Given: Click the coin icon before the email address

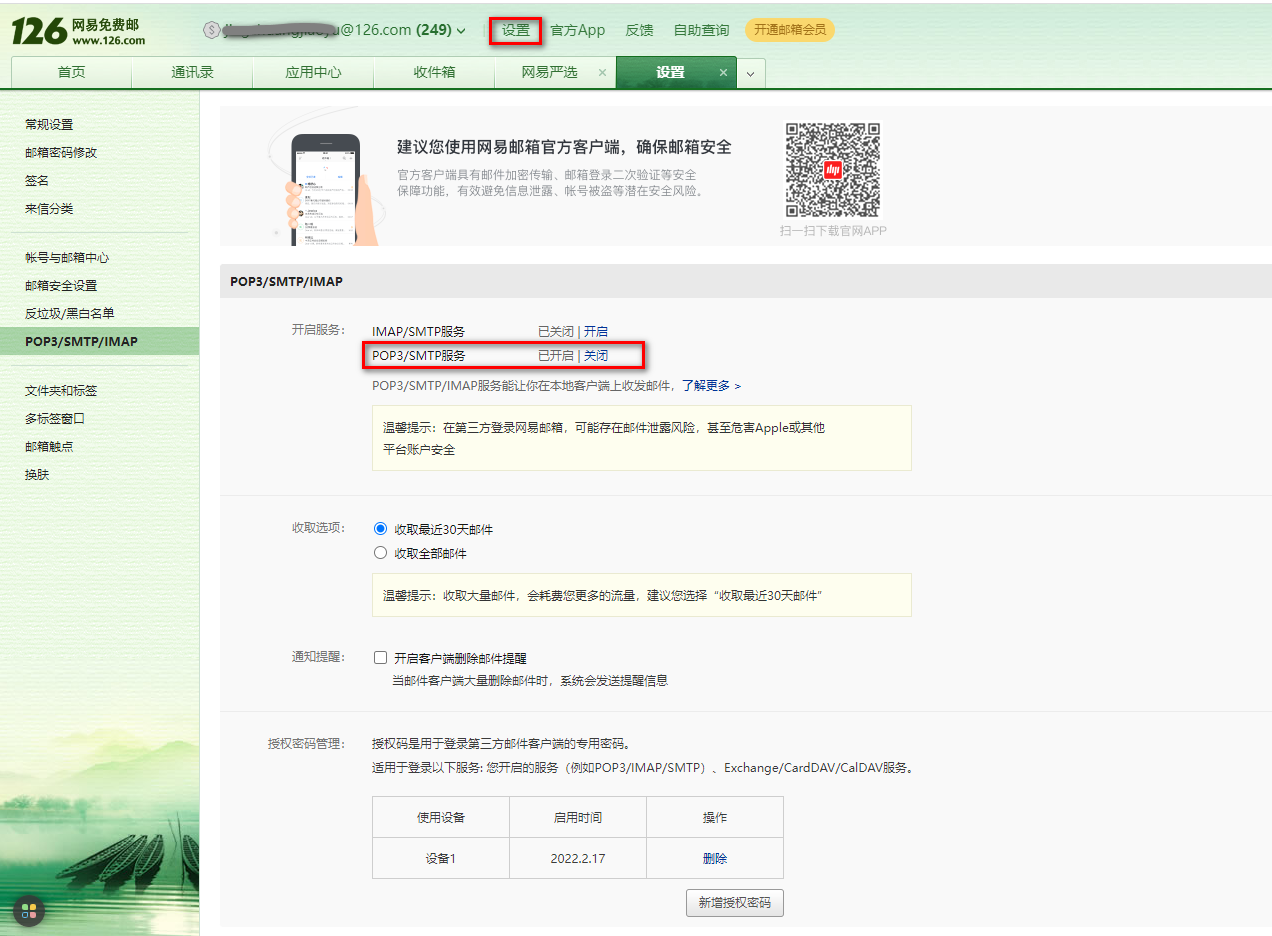Looking at the screenshot, I should click(210, 30).
